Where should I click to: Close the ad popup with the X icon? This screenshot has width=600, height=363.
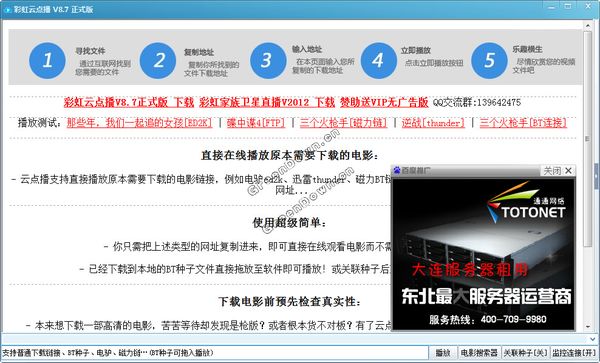tap(569, 170)
